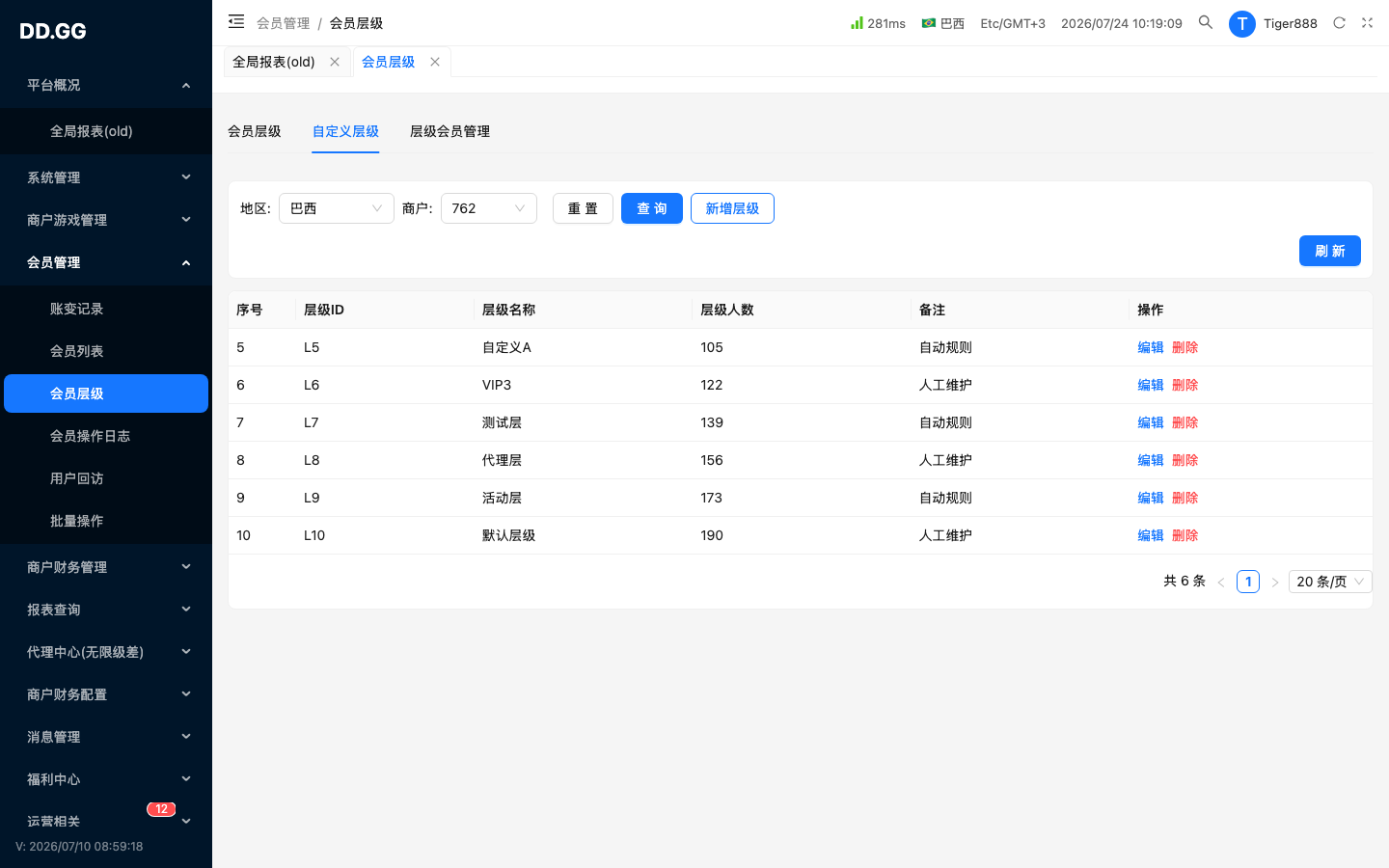Screen dimensions: 1389x868
Task: Expand the 报表查询 menu group
Action: [106, 610]
